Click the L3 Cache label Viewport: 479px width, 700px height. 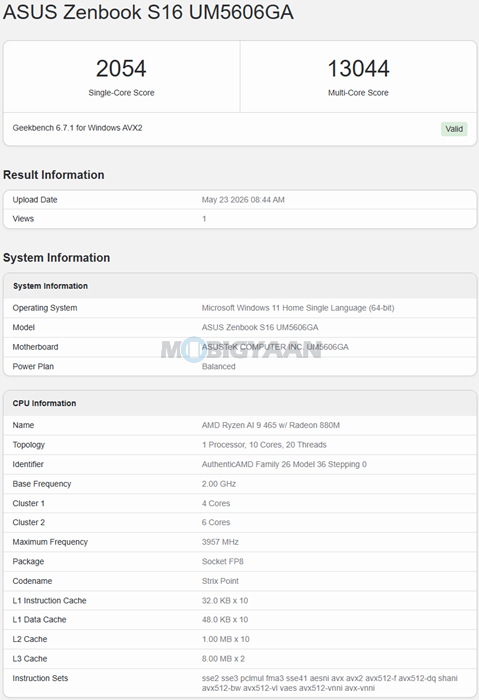point(30,659)
